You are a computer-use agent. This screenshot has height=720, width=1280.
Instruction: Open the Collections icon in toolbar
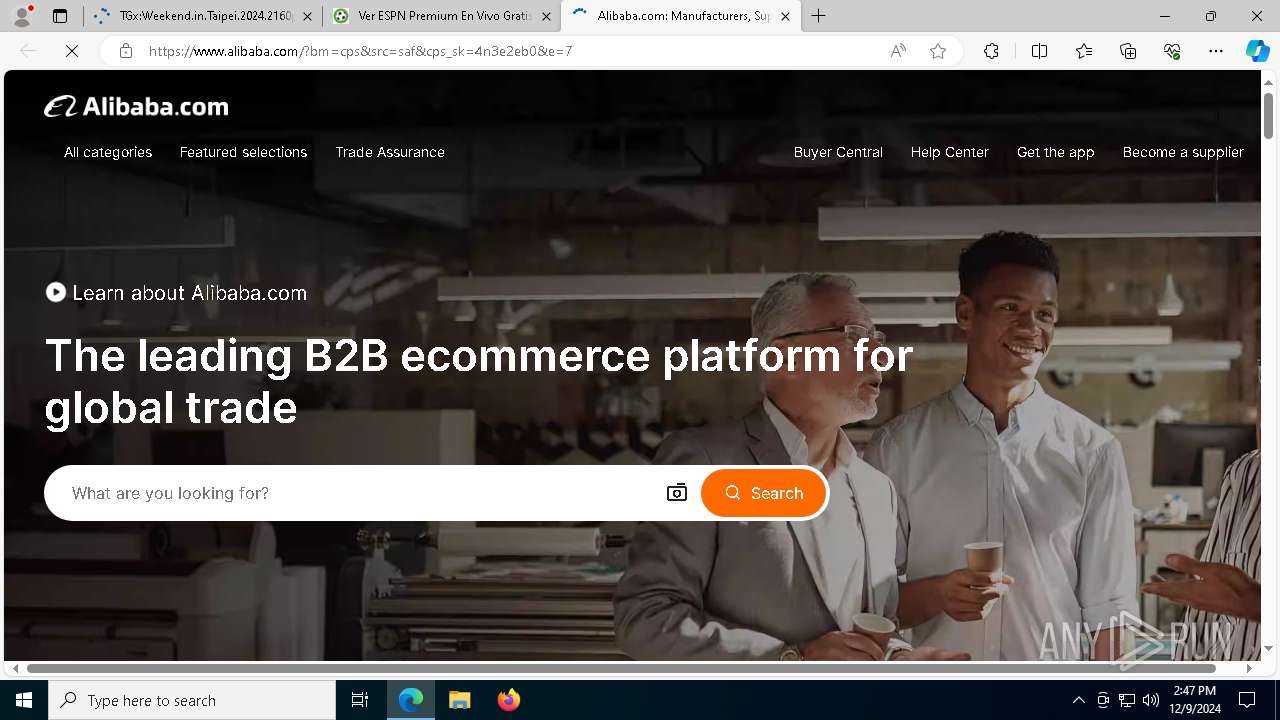[x=1128, y=51]
